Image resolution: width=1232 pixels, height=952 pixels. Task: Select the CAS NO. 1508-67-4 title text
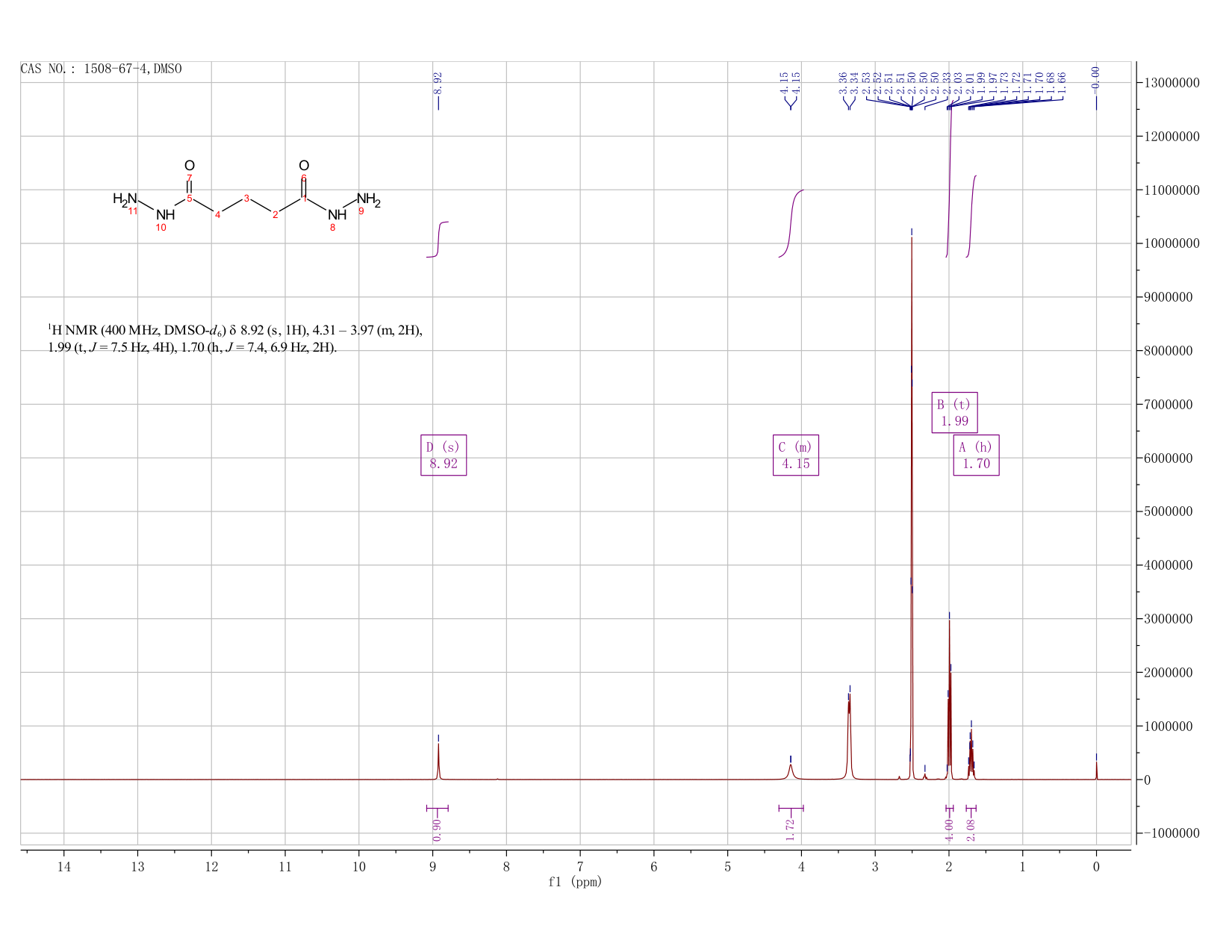pos(101,69)
